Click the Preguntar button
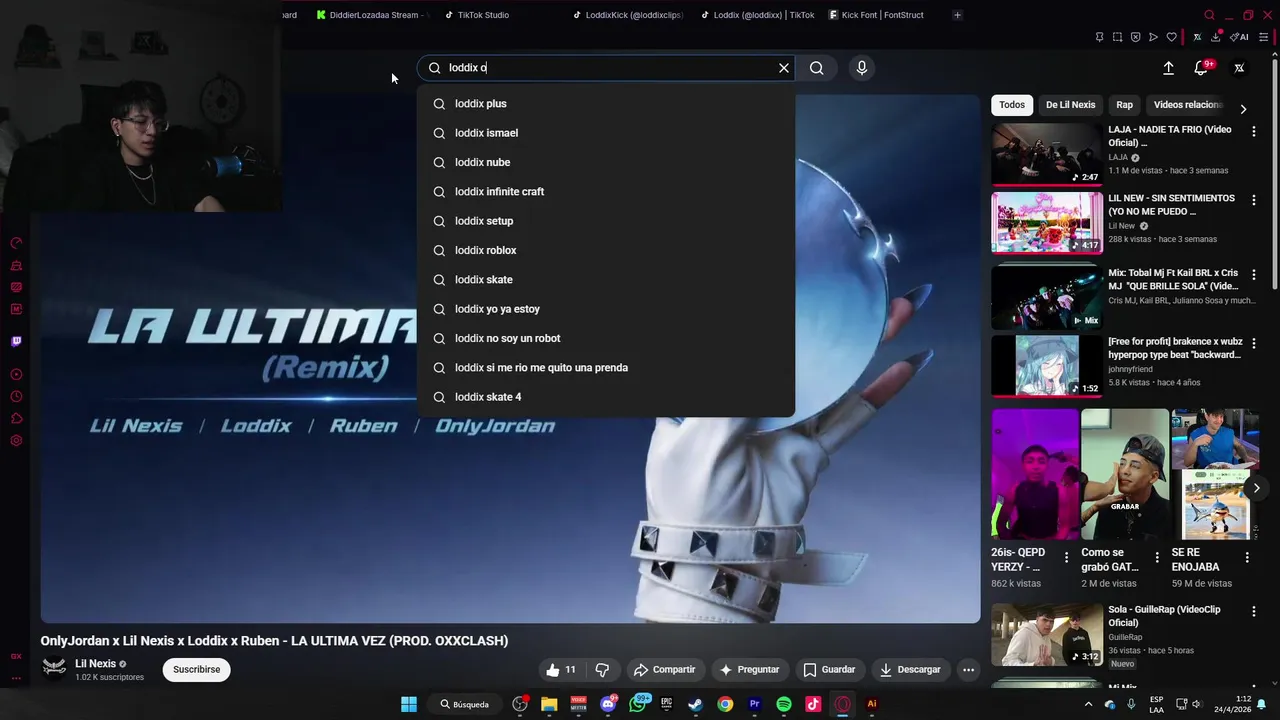 tap(748, 670)
